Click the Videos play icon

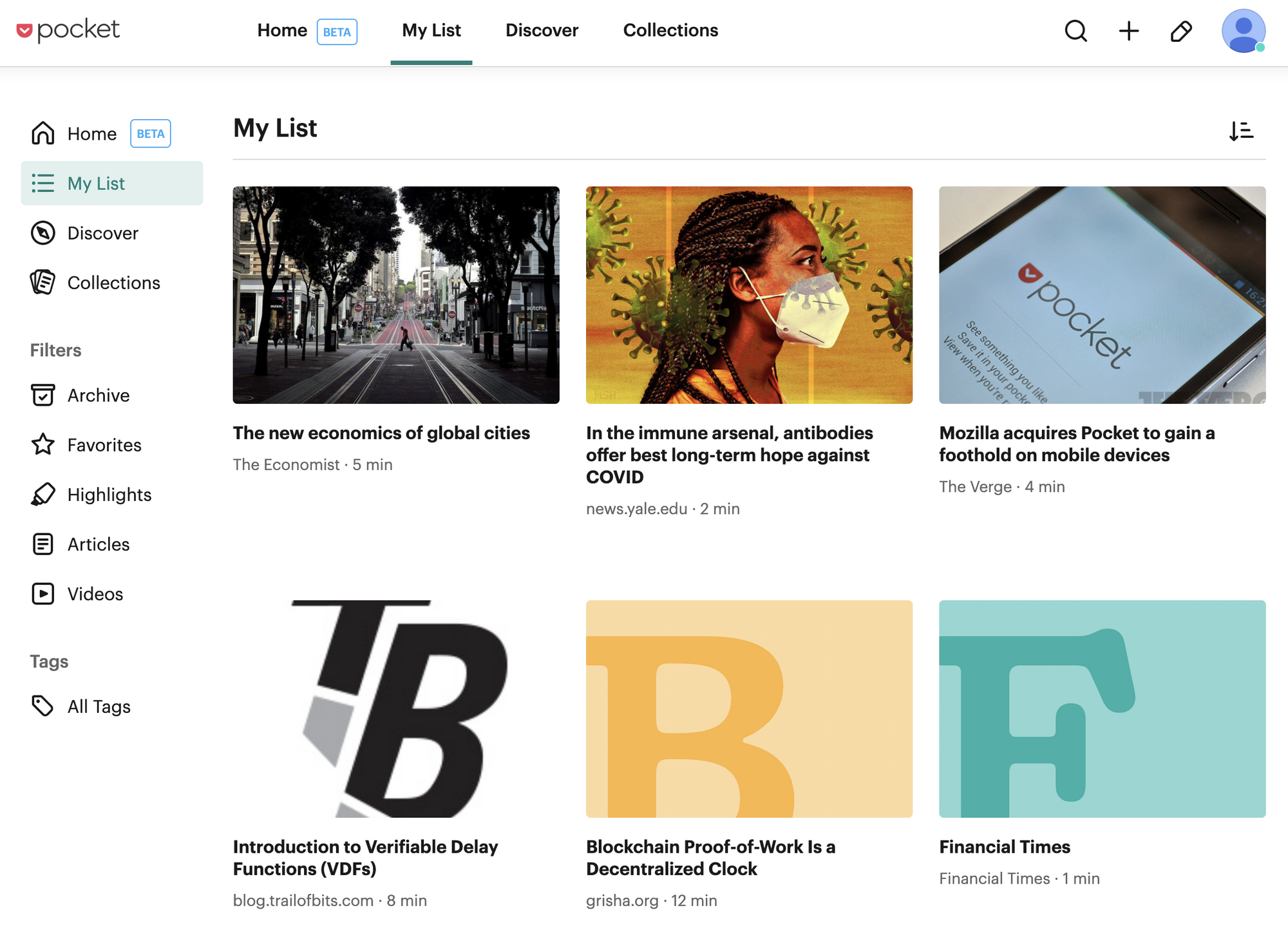tap(43, 593)
